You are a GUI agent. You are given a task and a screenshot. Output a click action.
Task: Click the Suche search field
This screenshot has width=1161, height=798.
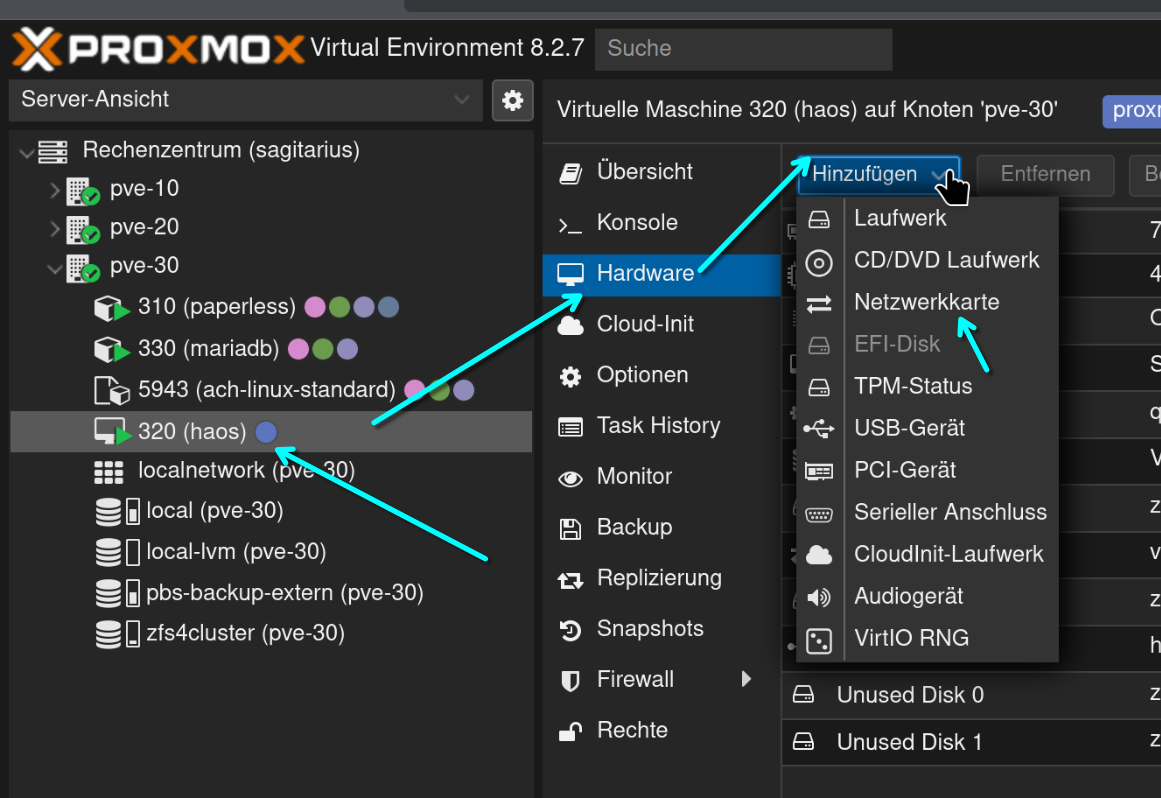pos(743,49)
